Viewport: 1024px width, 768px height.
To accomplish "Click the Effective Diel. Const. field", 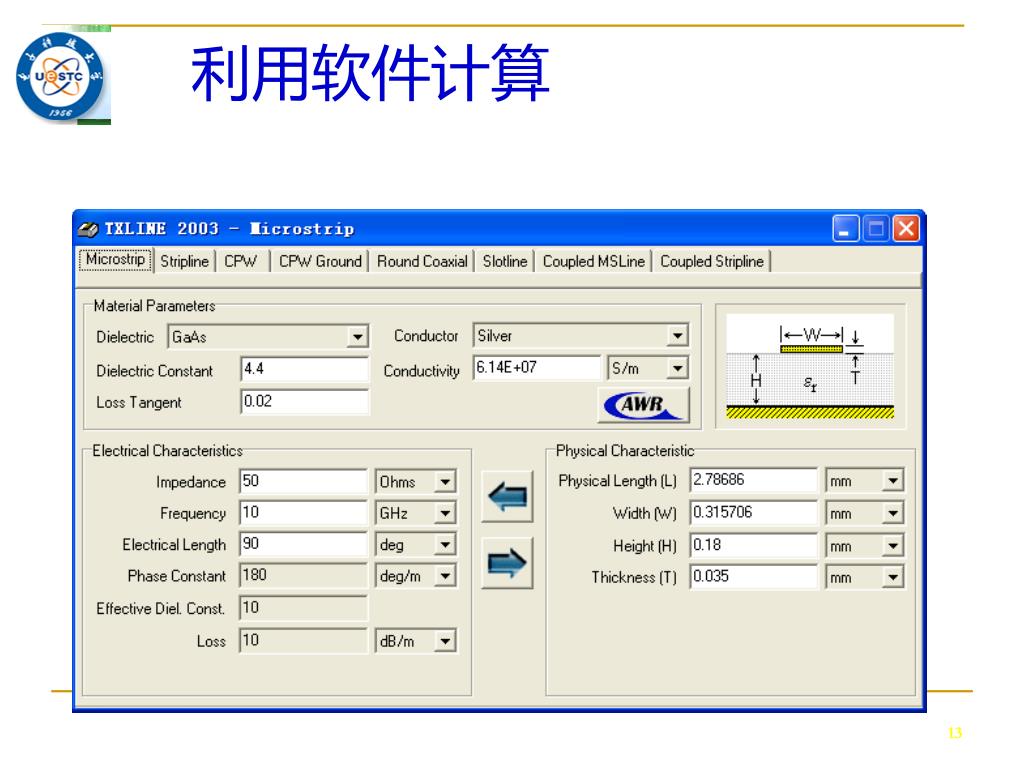I will point(303,608).
